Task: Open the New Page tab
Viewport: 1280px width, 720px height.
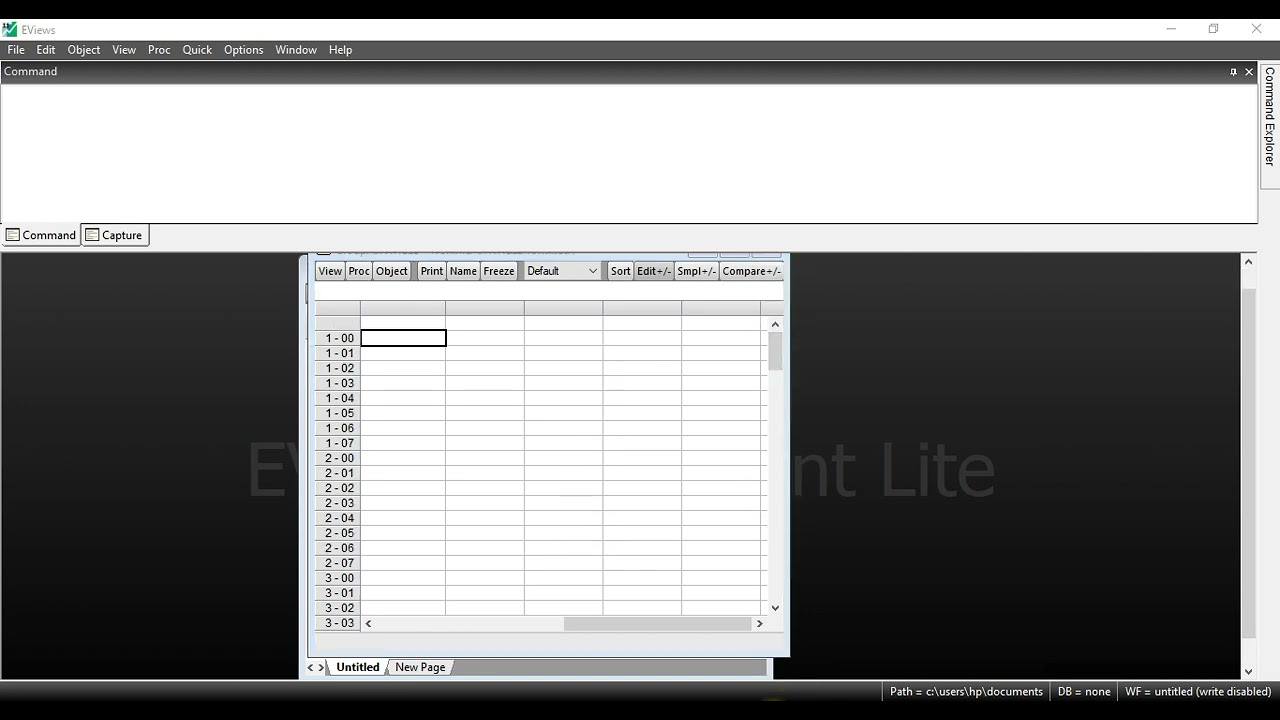Action: point(420,667)
